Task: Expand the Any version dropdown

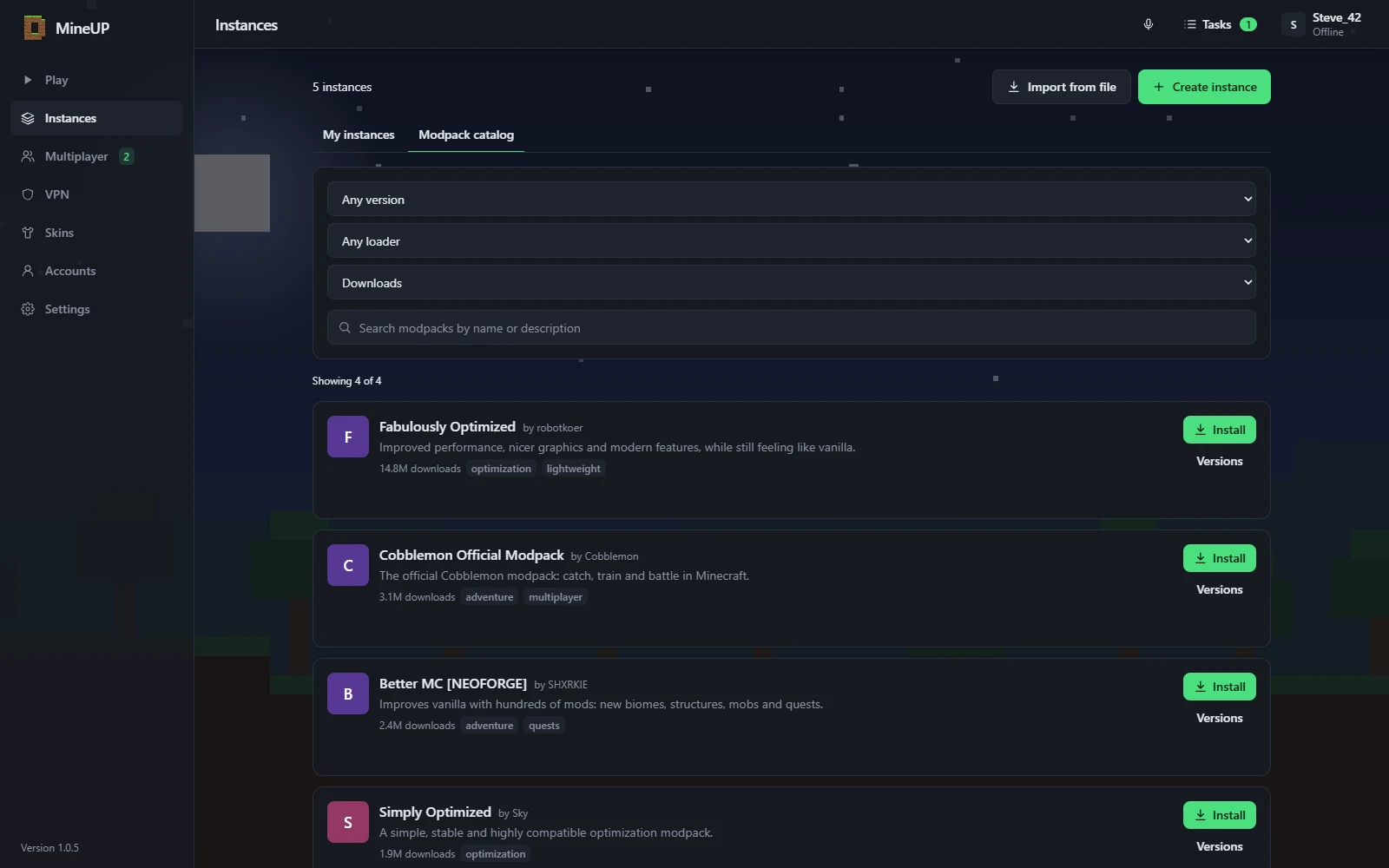Action: tap(791, 199)
